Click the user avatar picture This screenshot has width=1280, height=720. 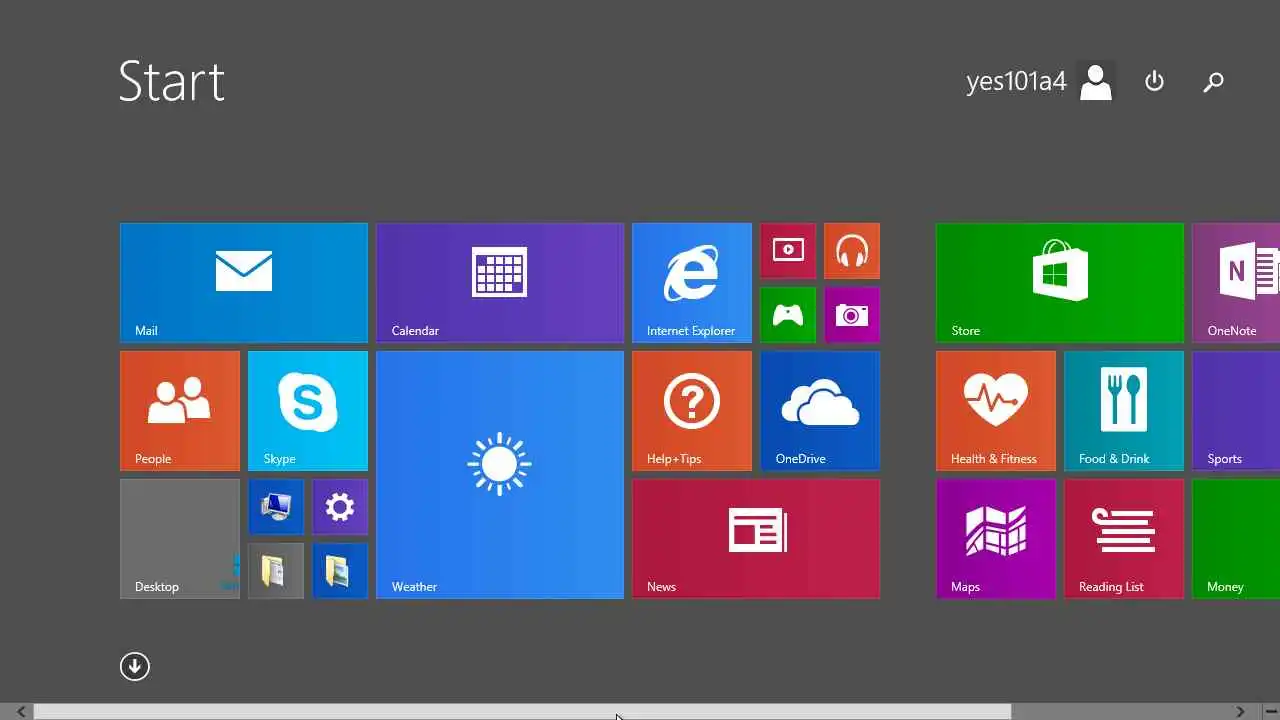pyautogui.click(x=1096, y=82)
